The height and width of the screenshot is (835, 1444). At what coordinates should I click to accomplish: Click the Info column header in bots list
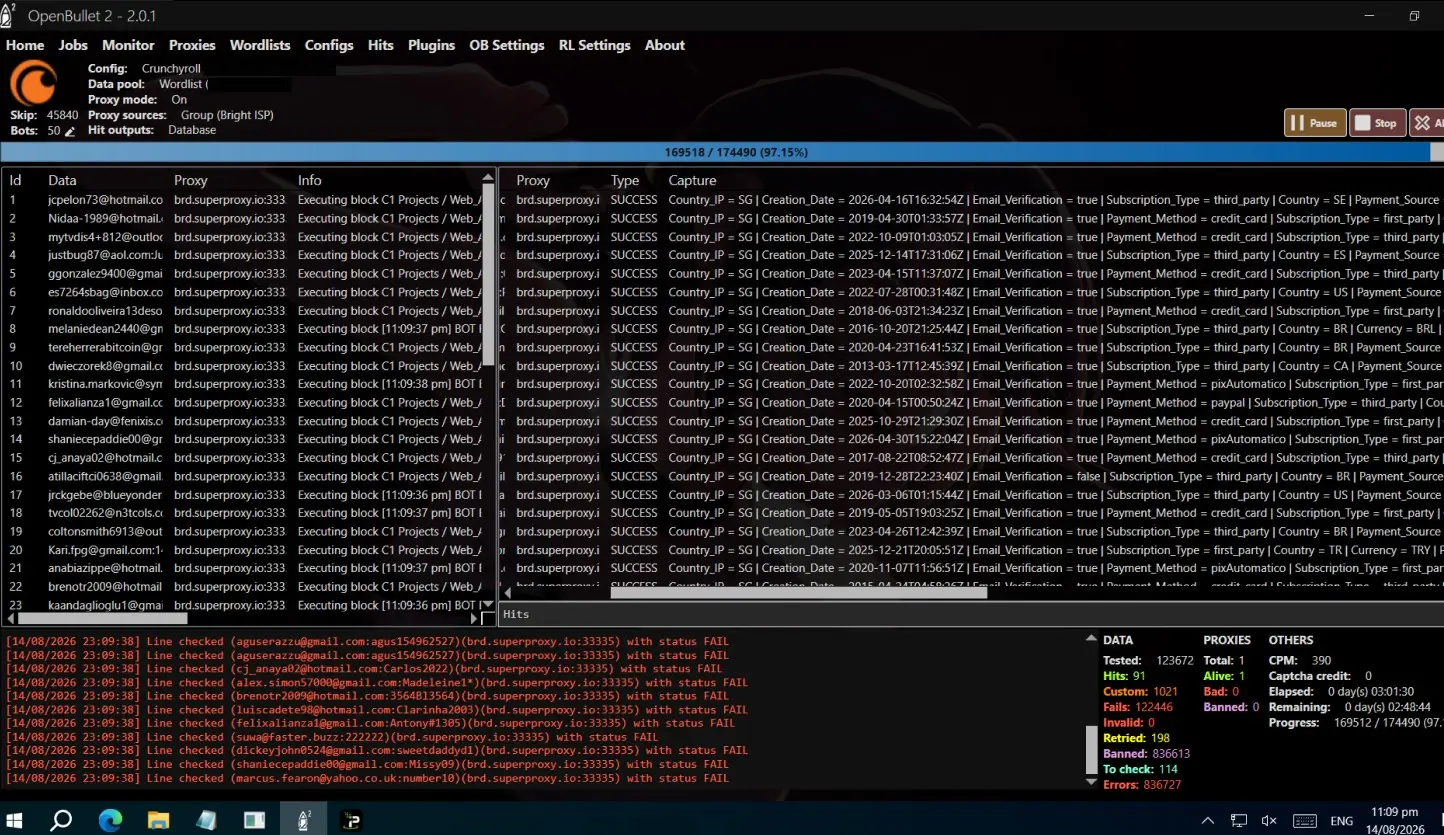point(310,180)
